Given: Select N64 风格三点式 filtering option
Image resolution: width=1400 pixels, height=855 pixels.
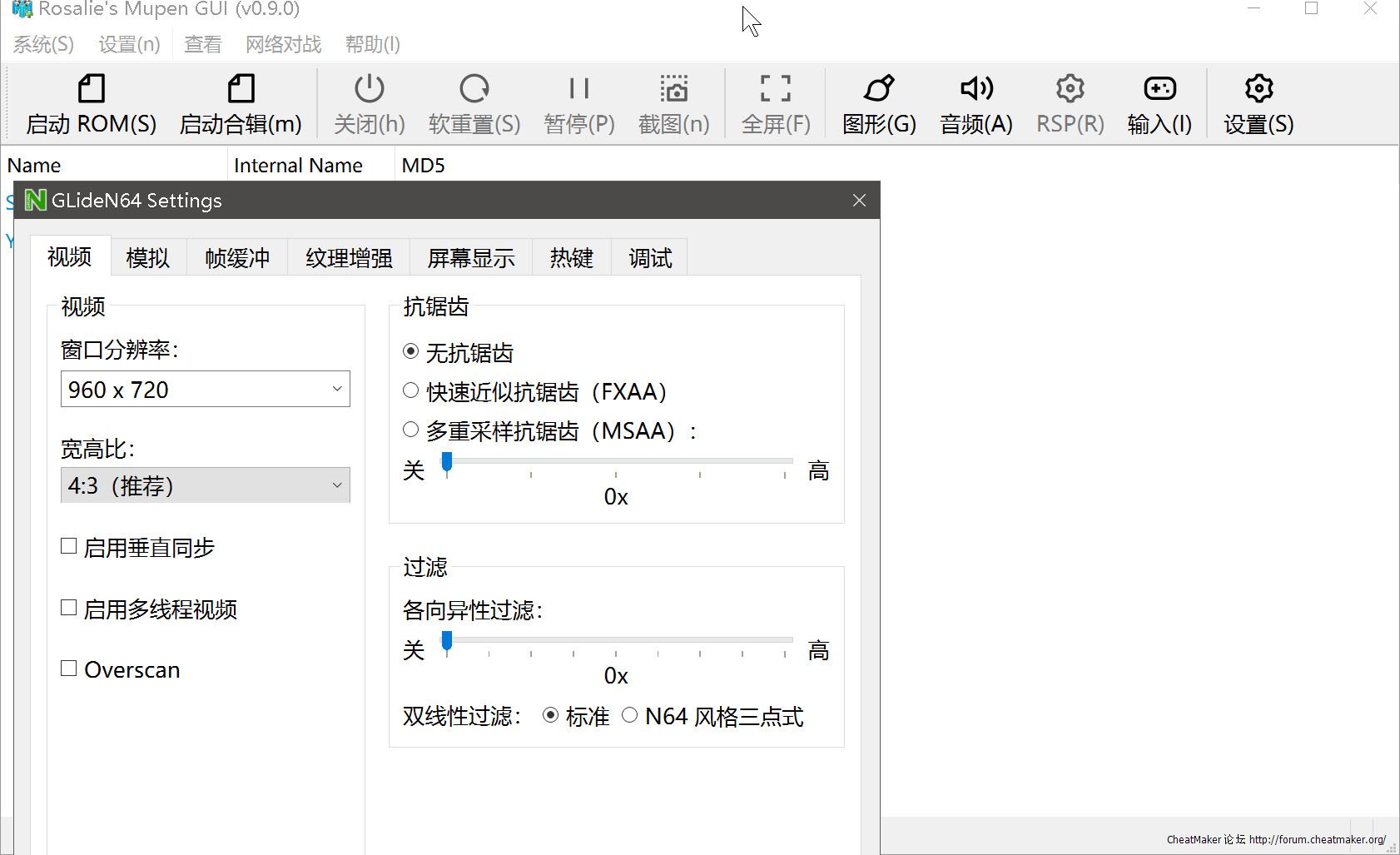Looking at the screenshot, I should pos(630,715).
